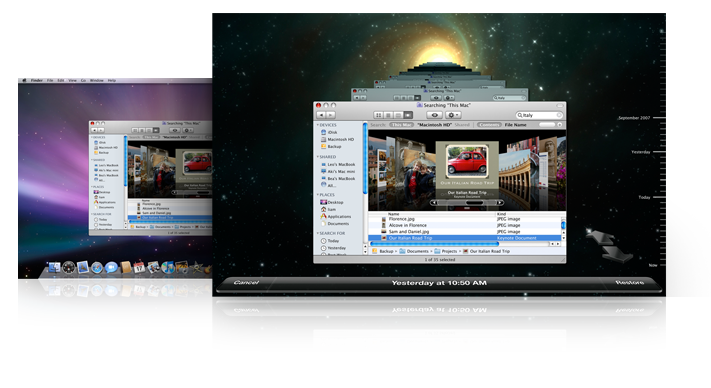Open Aki's Mac mini under Shared
The width and height of the screenshot is (711, 388).
coord(338,172)
